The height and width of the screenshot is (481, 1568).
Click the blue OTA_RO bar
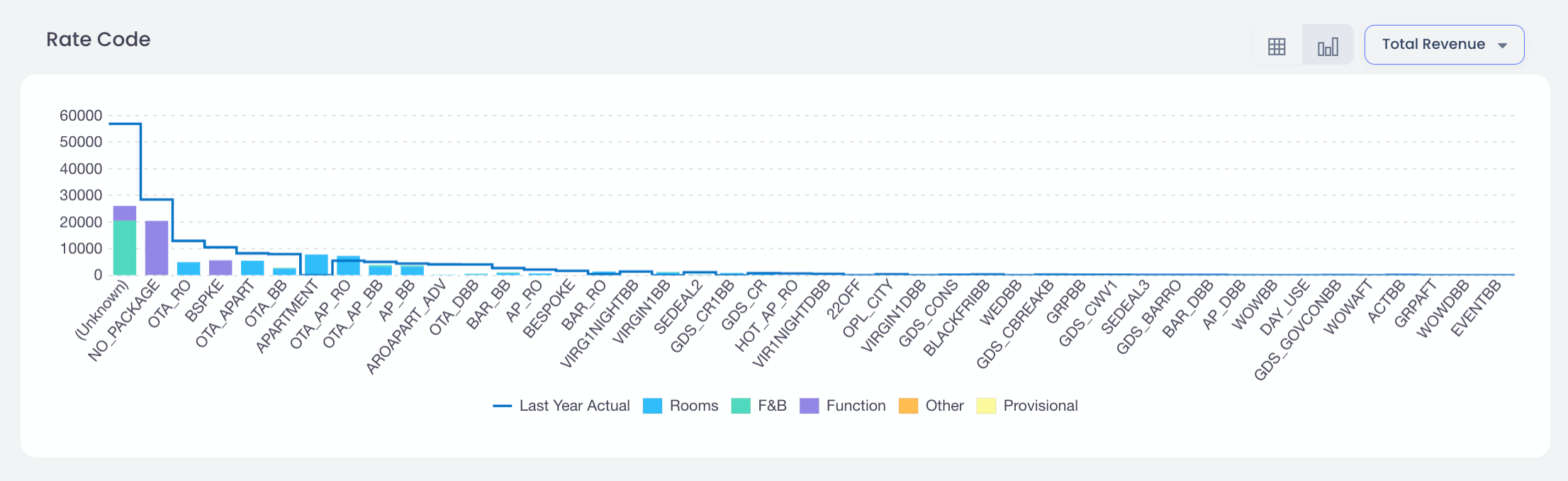(189, 268)
